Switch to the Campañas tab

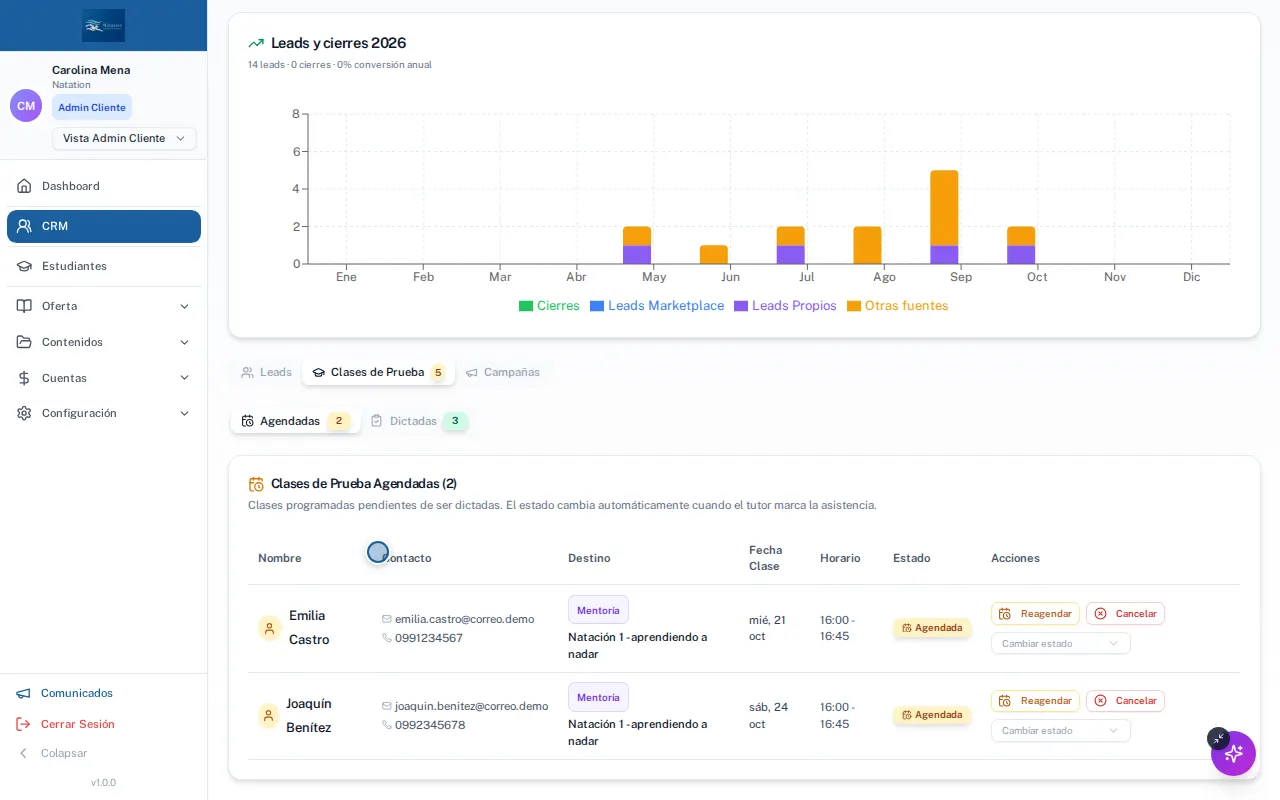click(503, 372)
